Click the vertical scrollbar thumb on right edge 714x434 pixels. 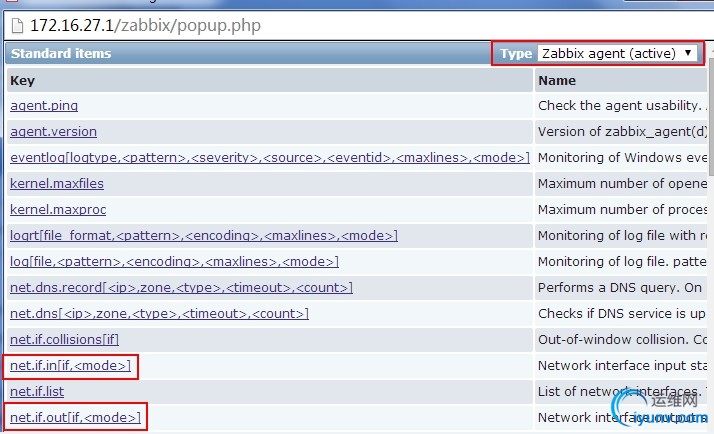(x=711, y=117)
